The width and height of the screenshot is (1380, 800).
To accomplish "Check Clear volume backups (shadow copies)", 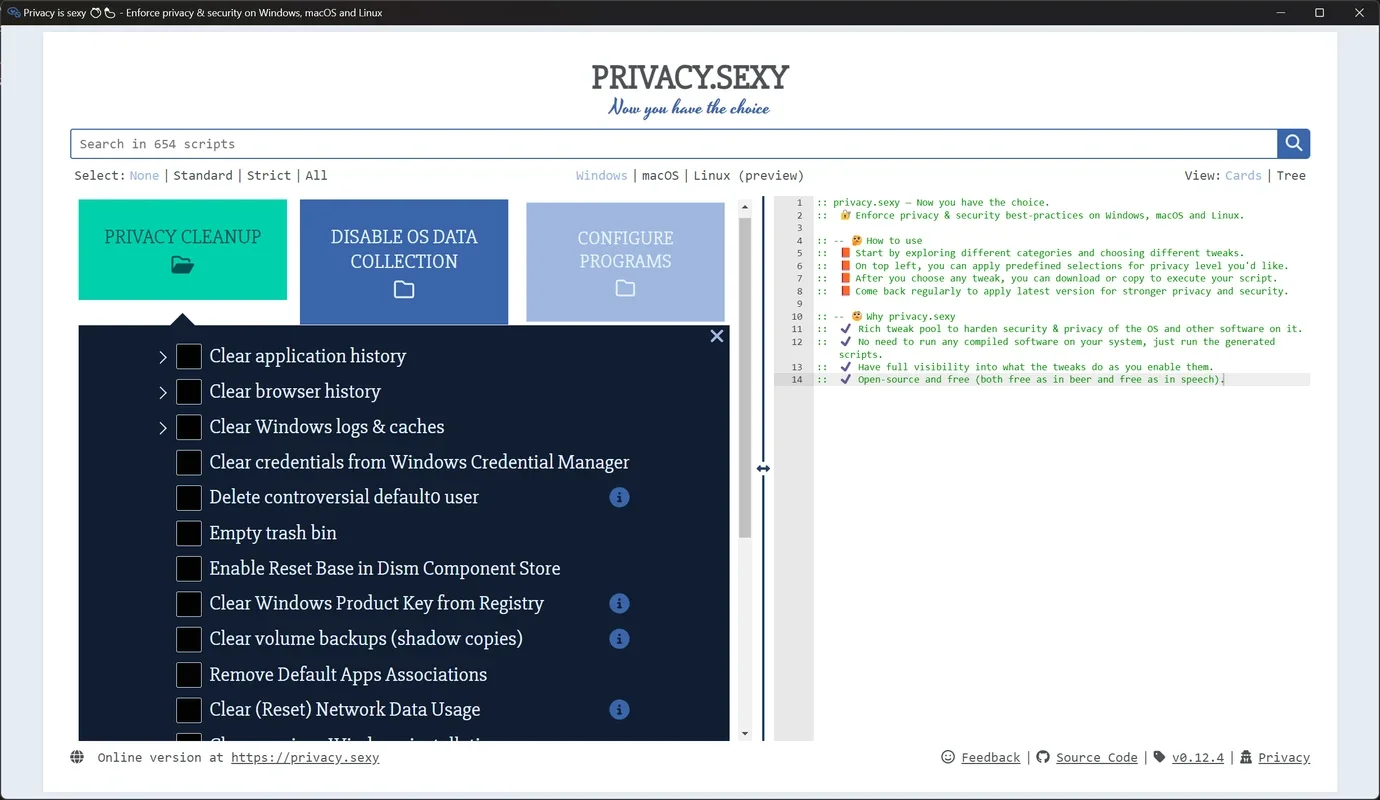I will point(189,638).
